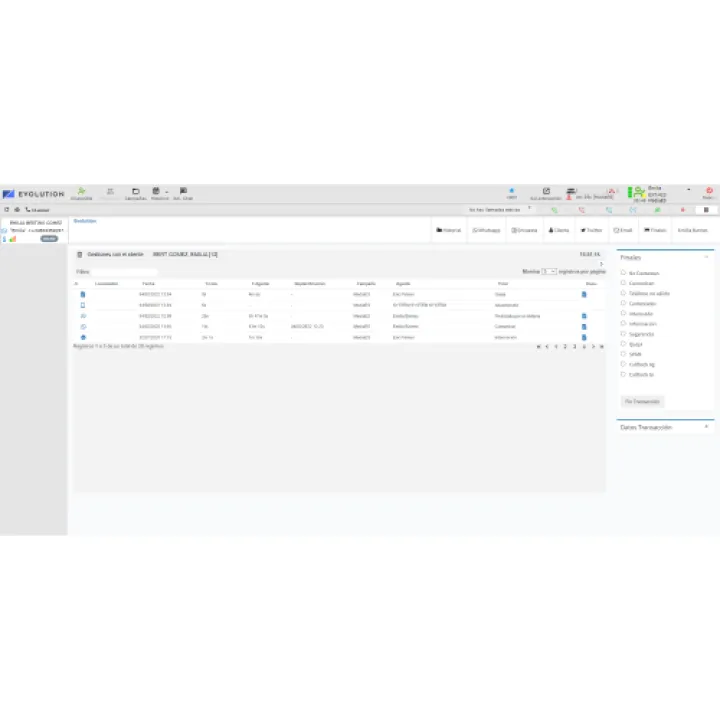Expand the Datos Transacción panel
This screenshot has width=720, height=720.
coord(706,427)
